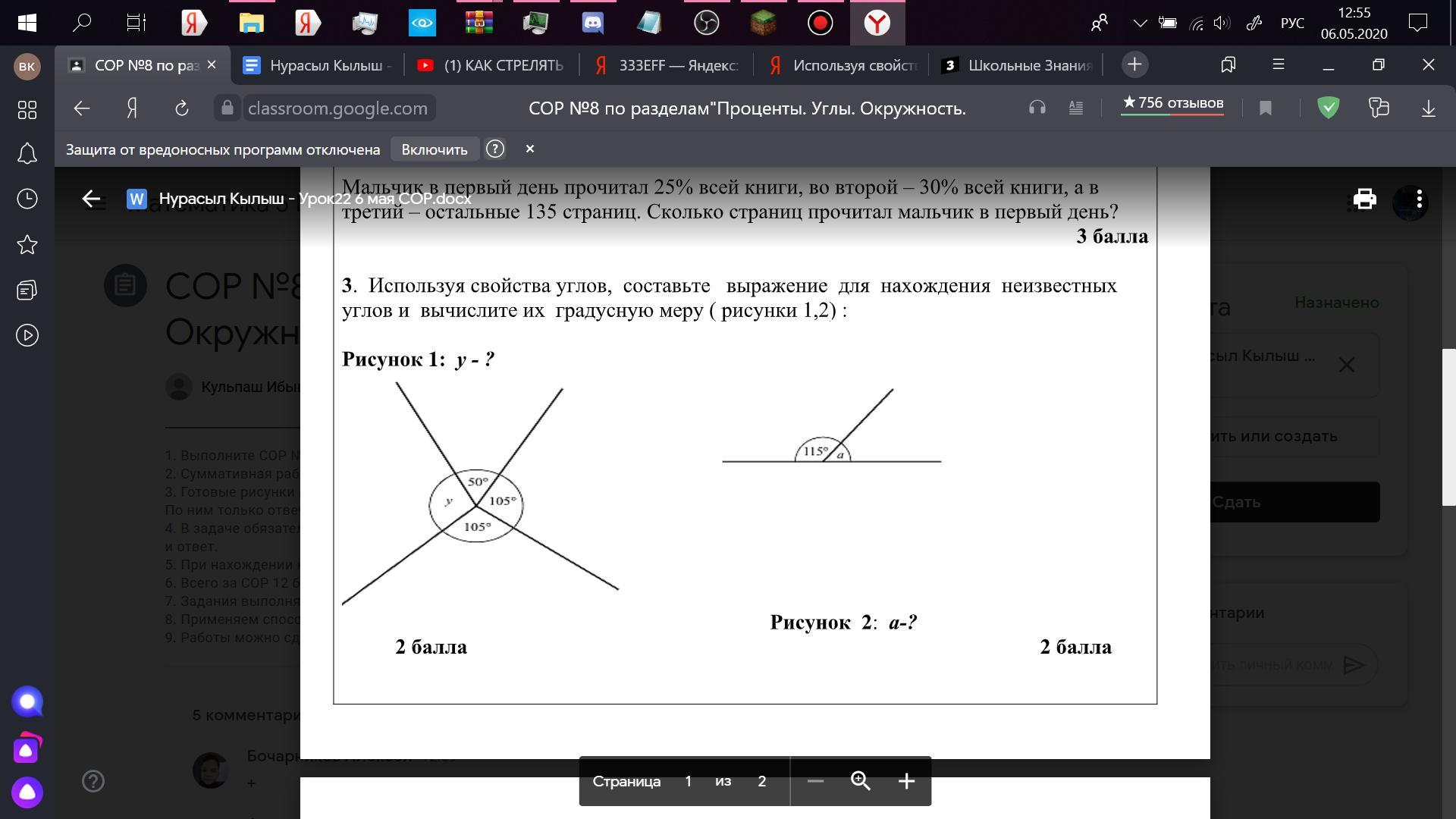Click the green protection shield icon

coord(1328,108)
